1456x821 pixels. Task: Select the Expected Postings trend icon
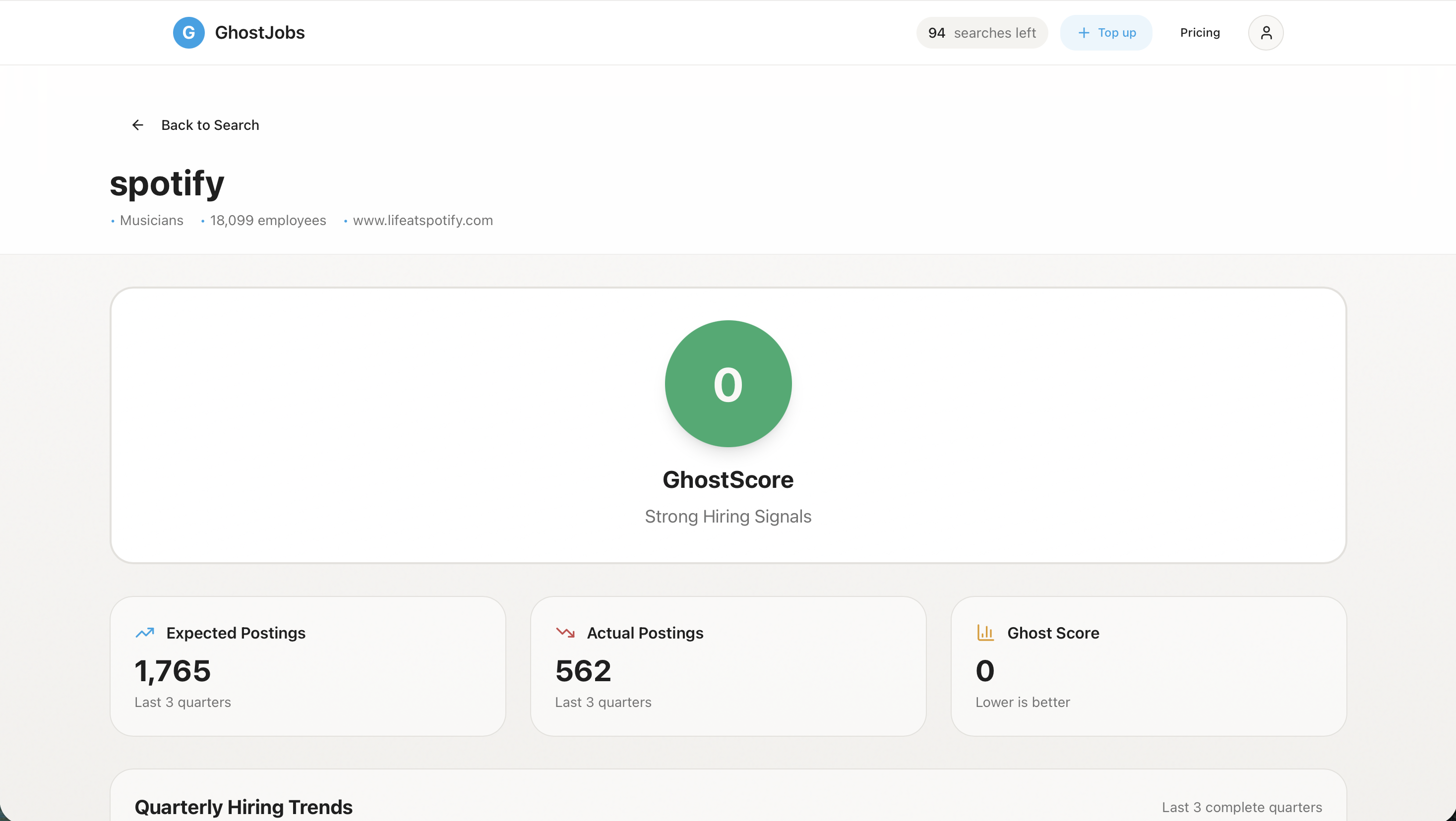coord(145,633)
